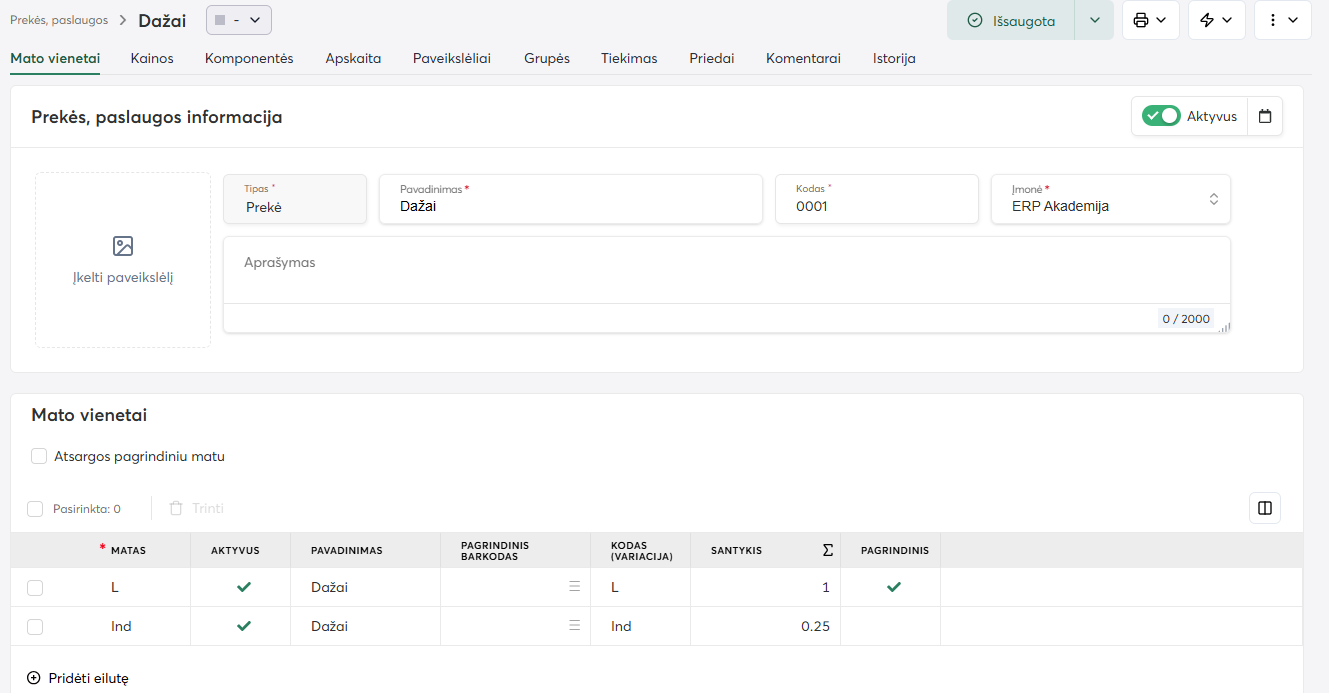Toggle the Aktyvus switch
Viewport: 1329px width, 693px height.
(x=1162, y=116)
